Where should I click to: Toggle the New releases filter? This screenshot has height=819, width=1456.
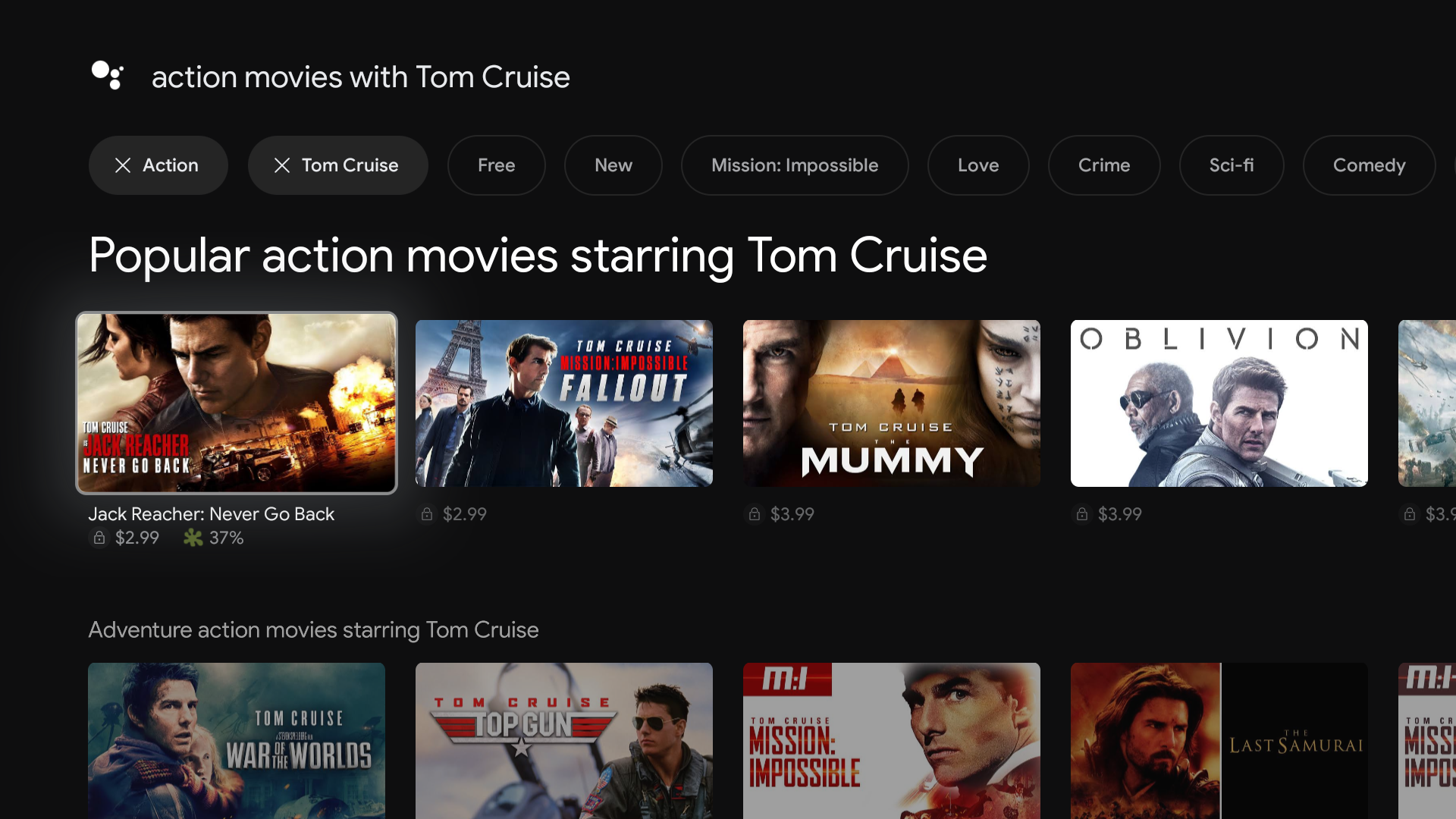coord(613,165)
